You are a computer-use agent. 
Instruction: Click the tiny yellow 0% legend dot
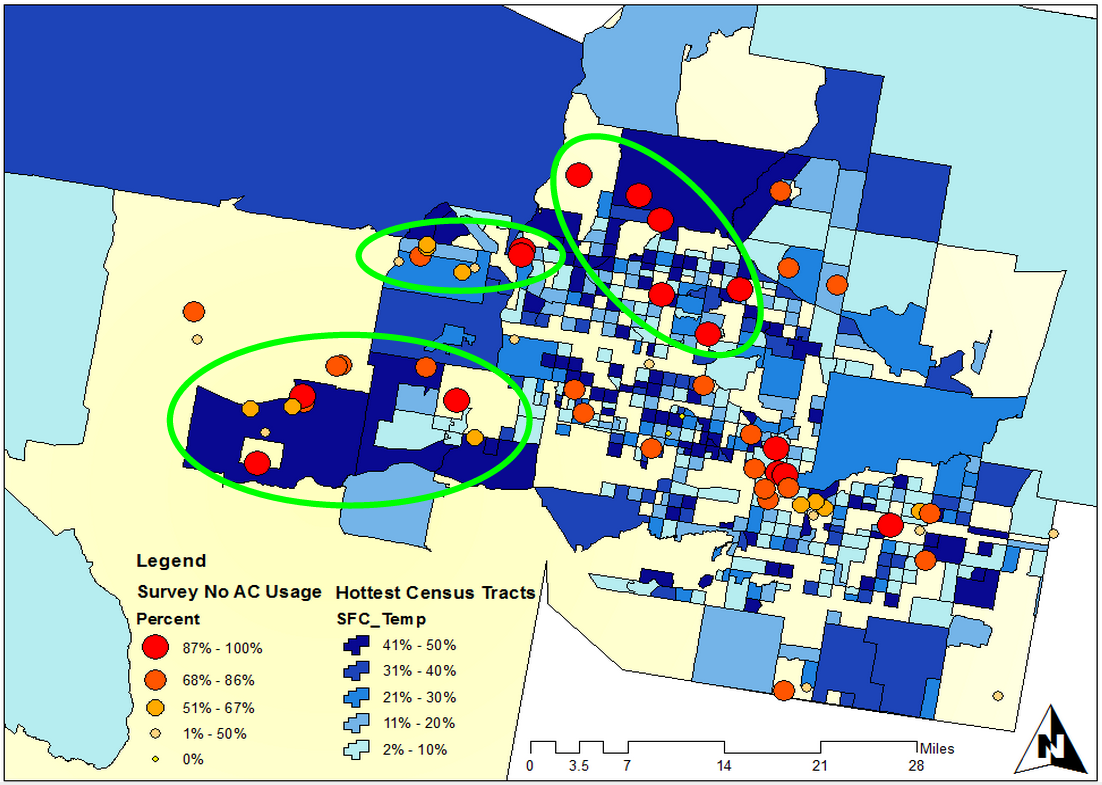coord(155,759)
